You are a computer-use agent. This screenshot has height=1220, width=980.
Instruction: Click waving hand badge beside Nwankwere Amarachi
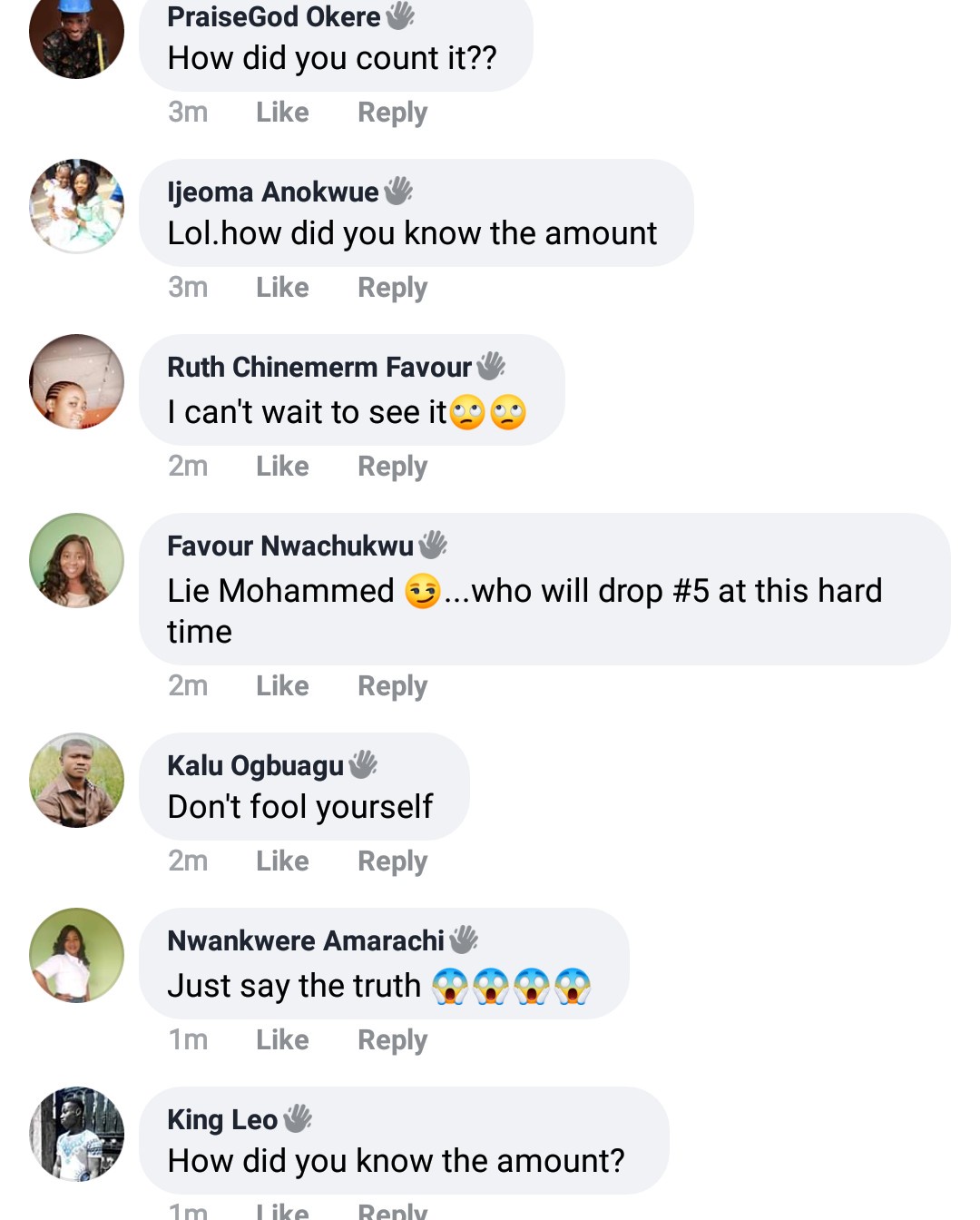tap(464, 940)
